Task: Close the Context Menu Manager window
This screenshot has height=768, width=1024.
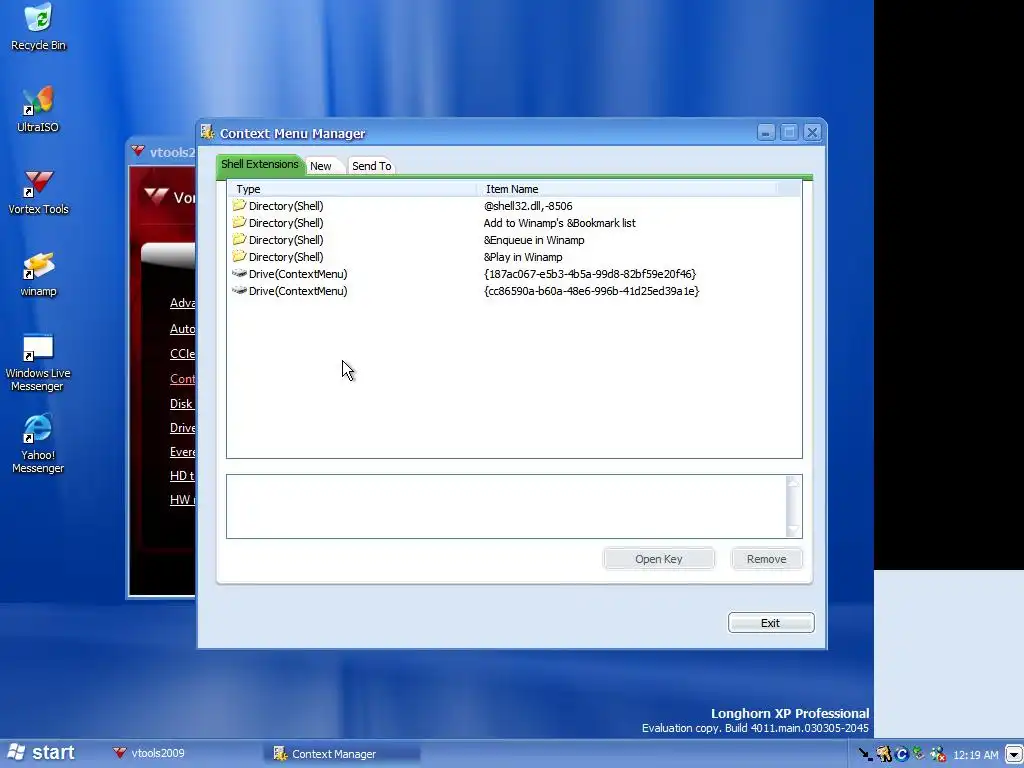Action: 812,133
